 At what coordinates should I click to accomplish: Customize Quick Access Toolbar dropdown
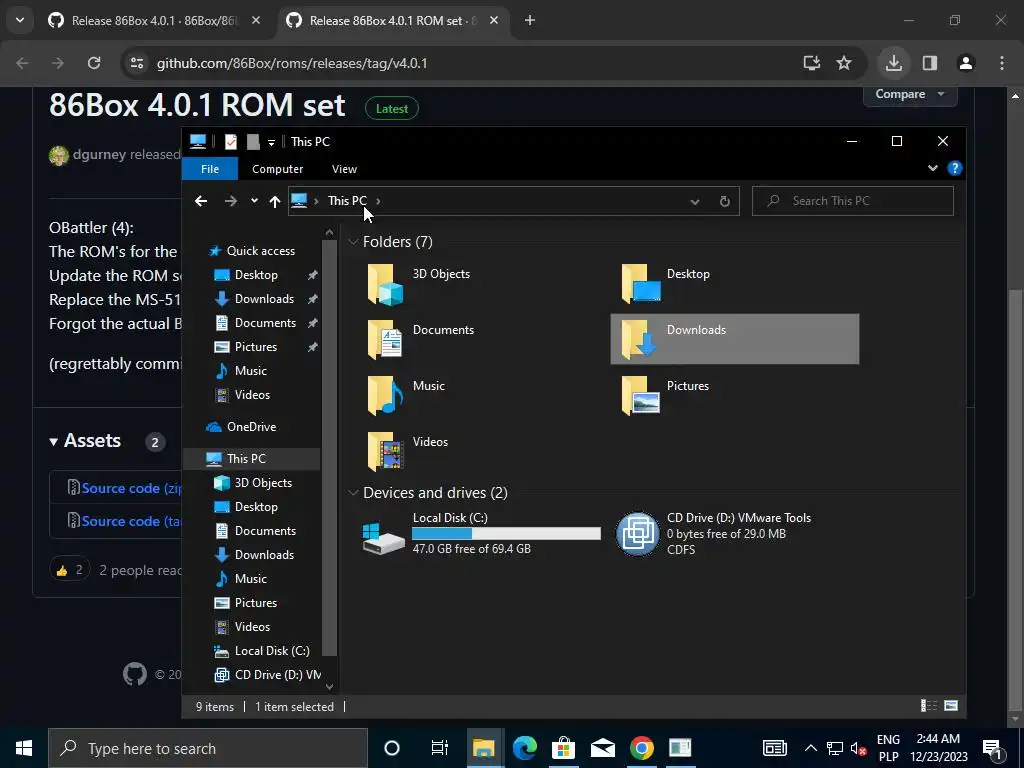click(x=271, y=142)
